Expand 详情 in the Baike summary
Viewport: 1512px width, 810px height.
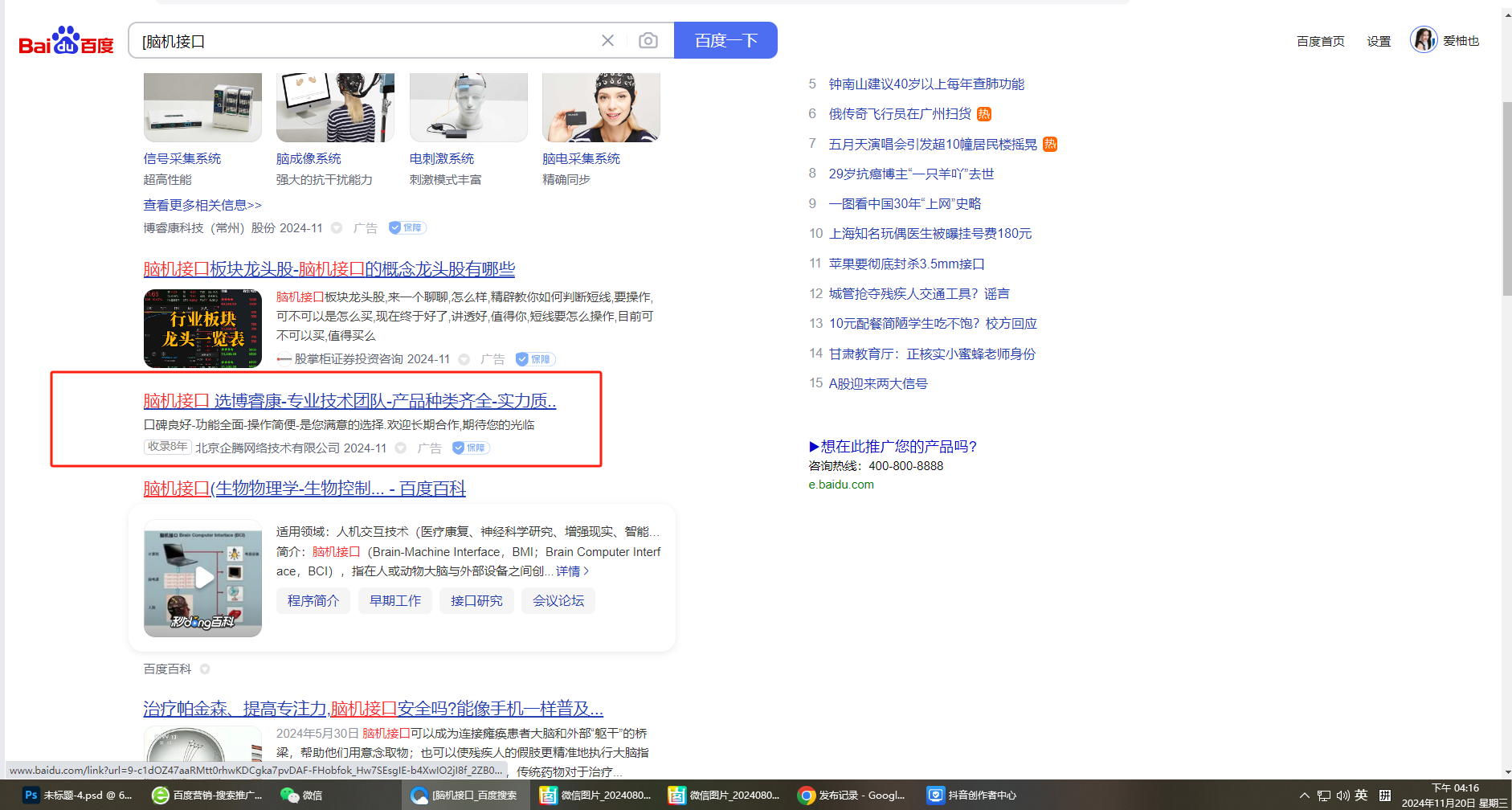tap(572, 571)
